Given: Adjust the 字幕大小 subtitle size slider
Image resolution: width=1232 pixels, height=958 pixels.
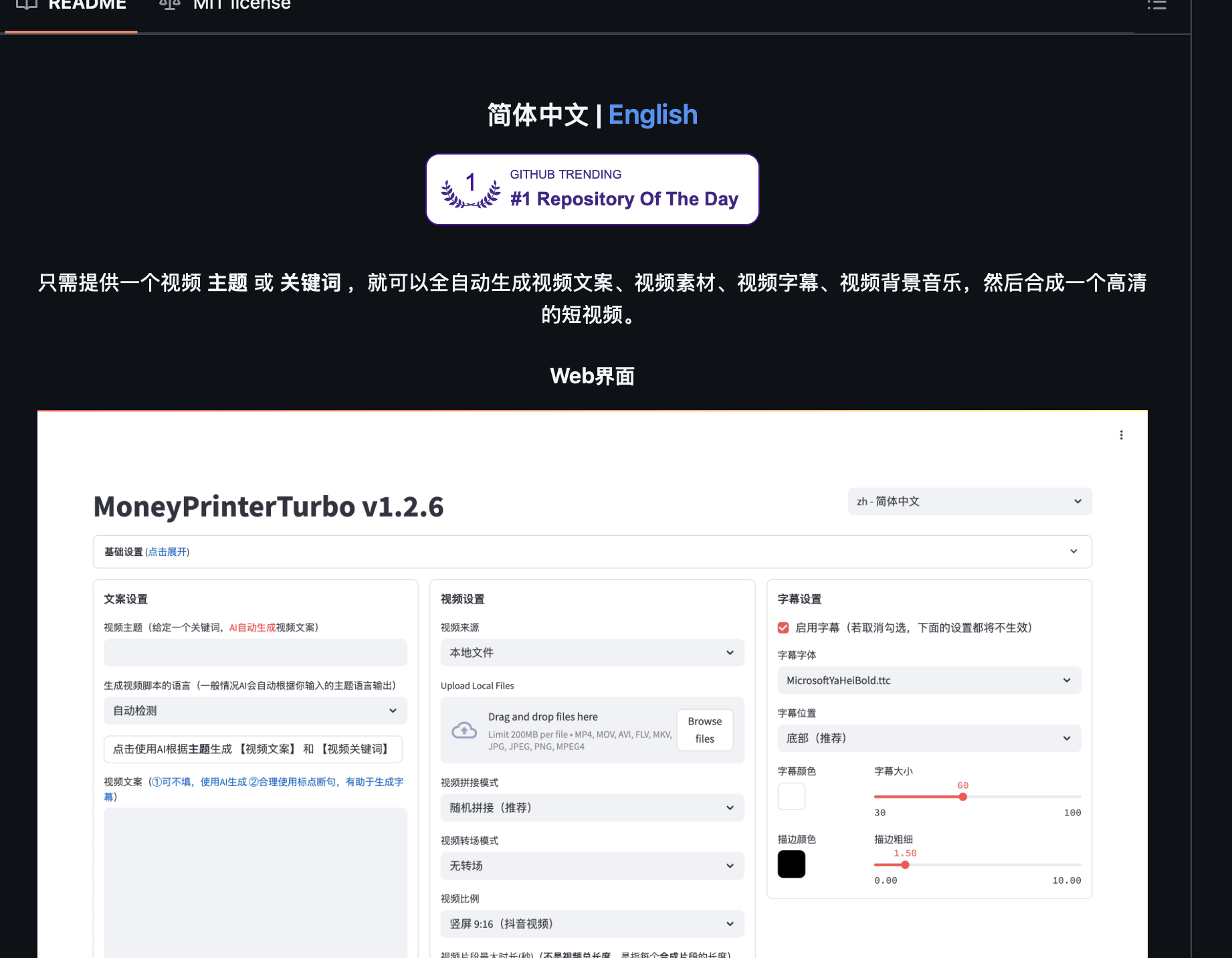Looking at the screenshot, I should point(963,797).
